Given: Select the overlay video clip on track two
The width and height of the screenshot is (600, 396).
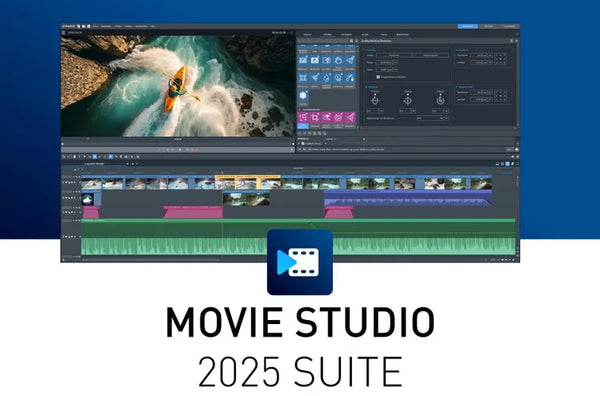Looking at the screenshot, I should click(246, 199).
